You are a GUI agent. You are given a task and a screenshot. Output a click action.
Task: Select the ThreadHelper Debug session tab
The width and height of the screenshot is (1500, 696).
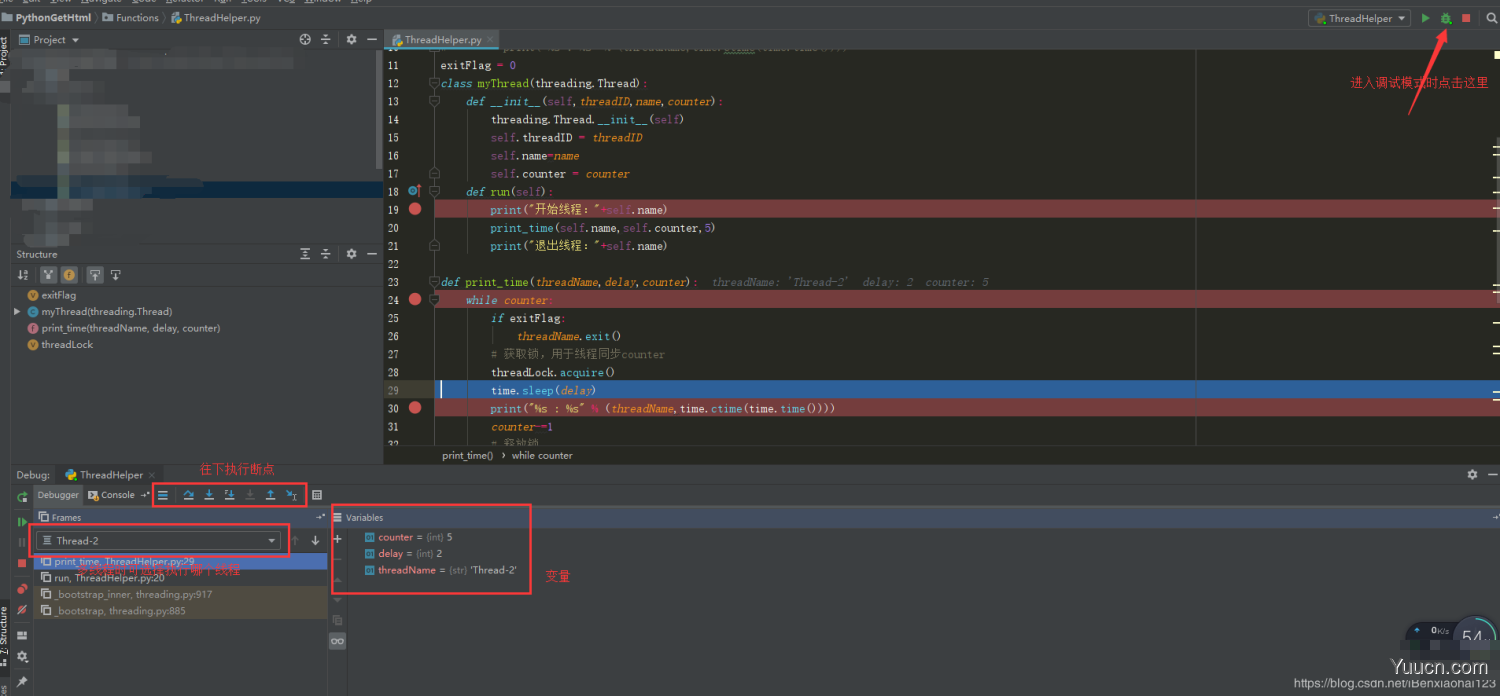pyautogui.click(x=104, y=475)
